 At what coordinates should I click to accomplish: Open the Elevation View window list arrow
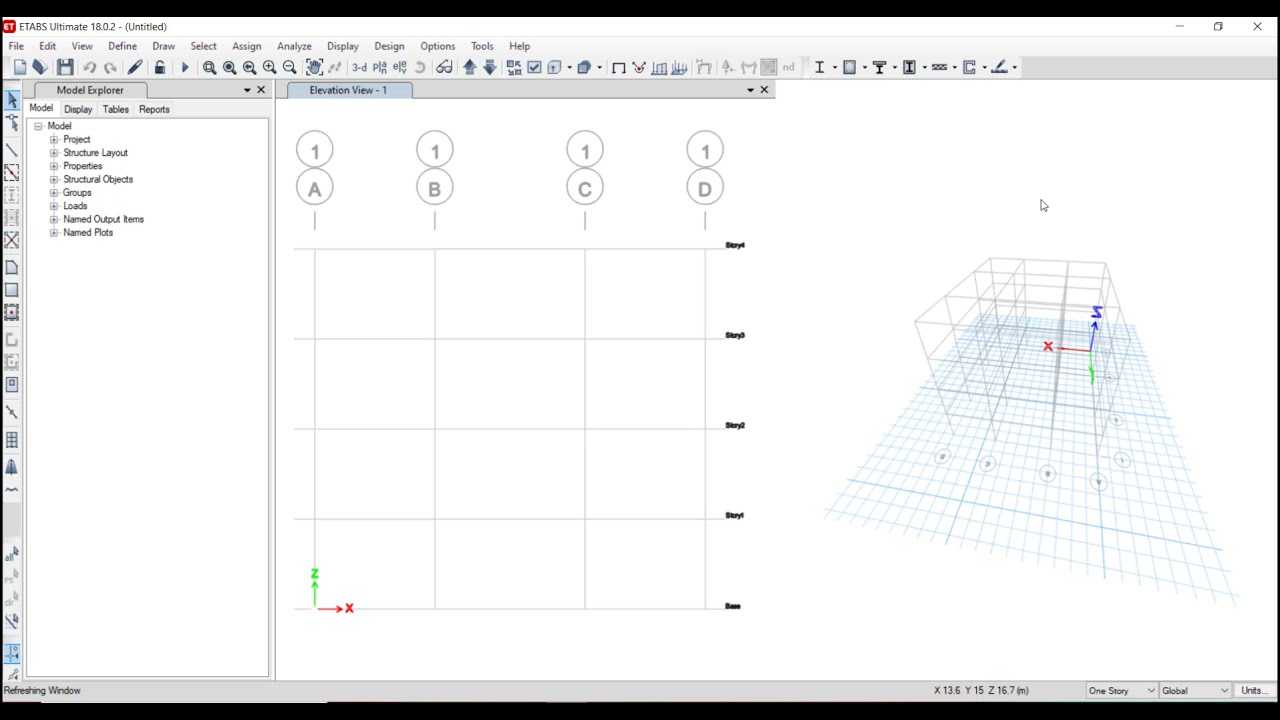tap(750, 90)
